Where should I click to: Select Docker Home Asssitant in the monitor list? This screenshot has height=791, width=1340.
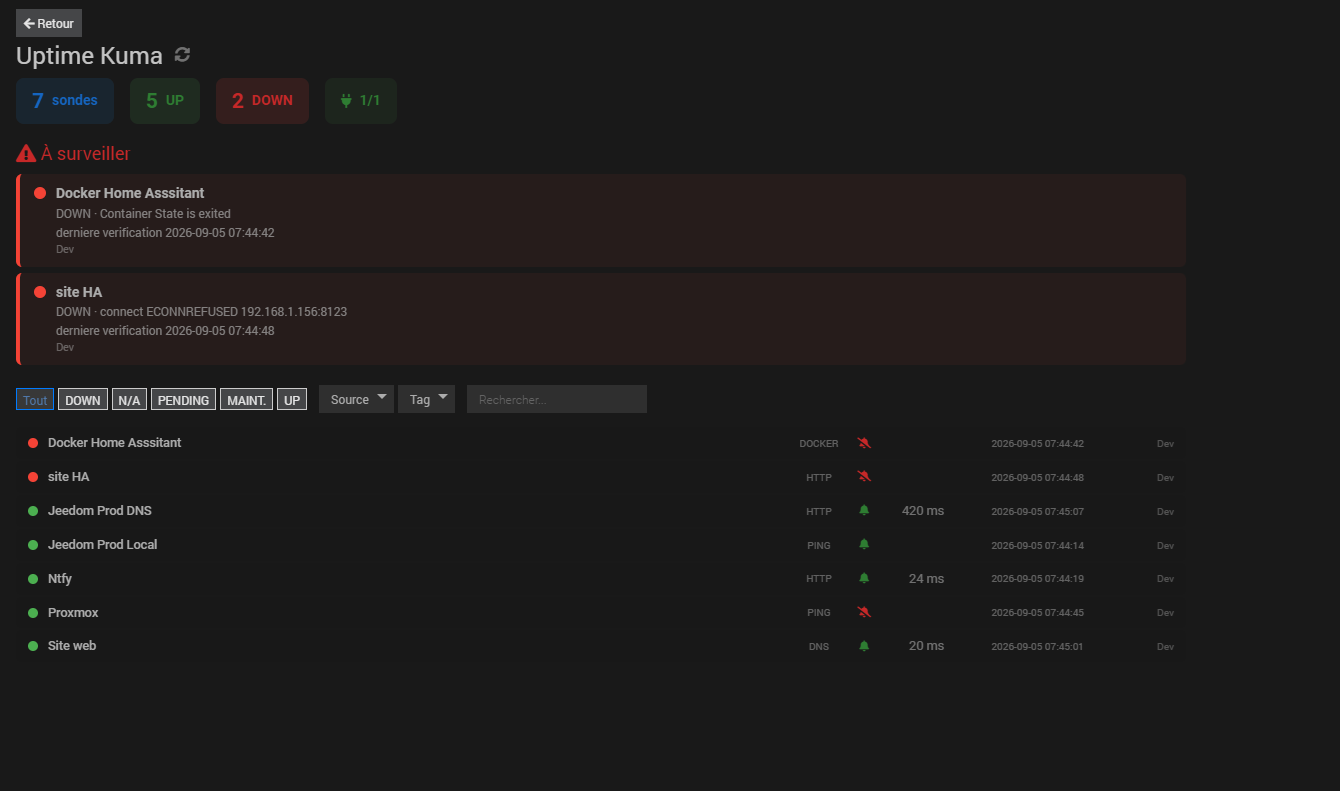114,443
